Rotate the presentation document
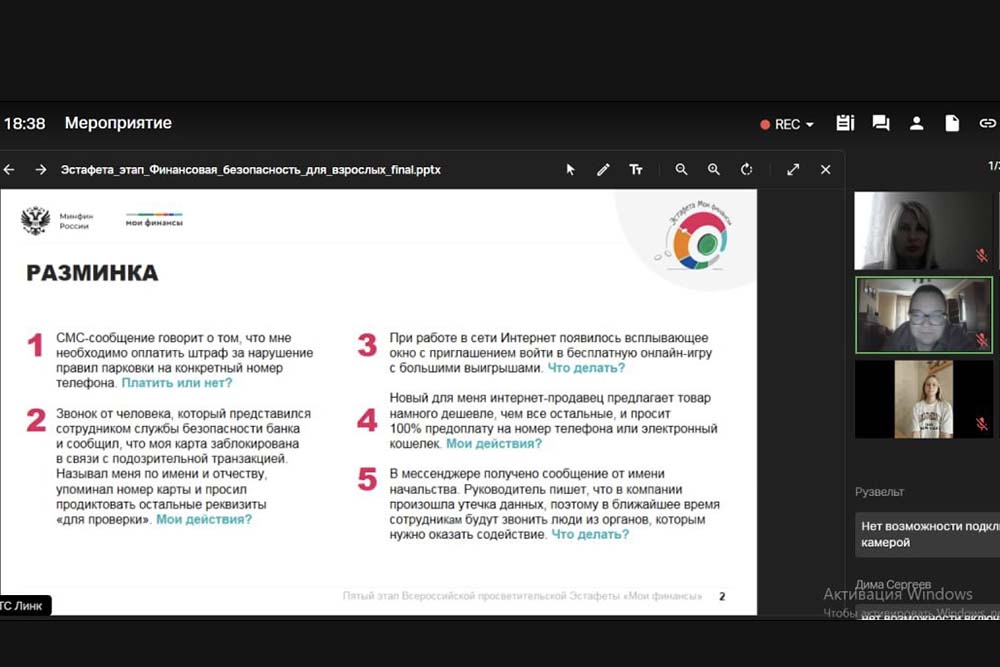The image size is (1000, 667). click(747, 170)
